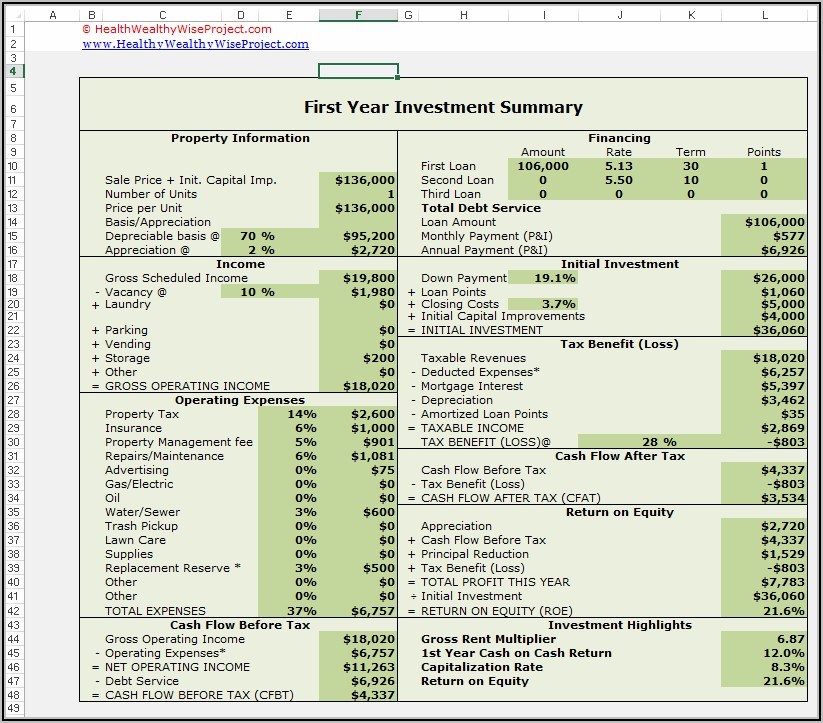
Task: Select the column L header
Action: click(x=765, y=15)
